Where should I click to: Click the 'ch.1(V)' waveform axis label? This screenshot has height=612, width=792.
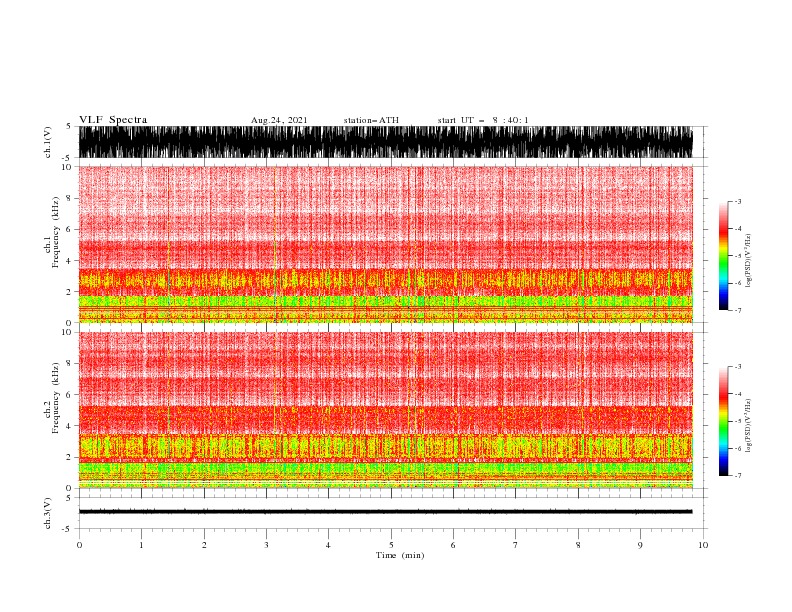click(x=48, y=142)
